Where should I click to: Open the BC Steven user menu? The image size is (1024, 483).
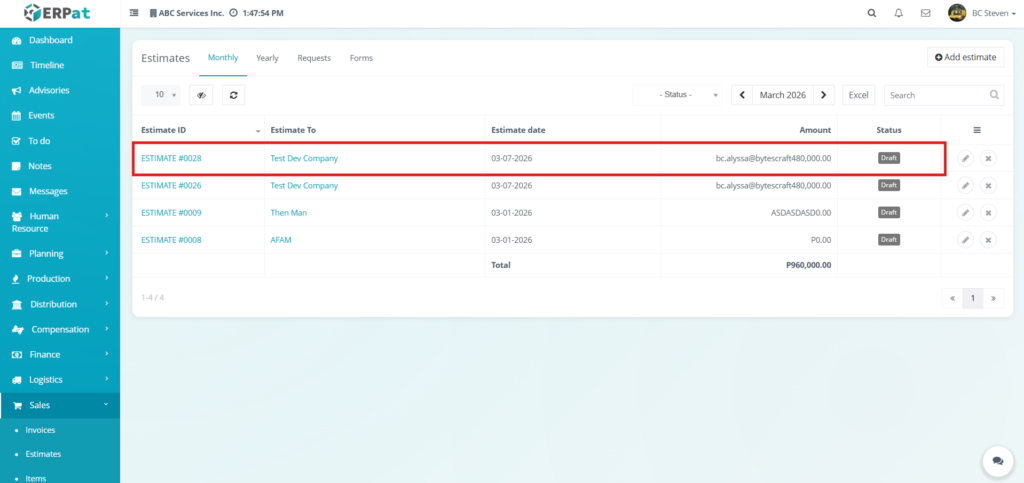pyautogui.click(x=982, y=13)
